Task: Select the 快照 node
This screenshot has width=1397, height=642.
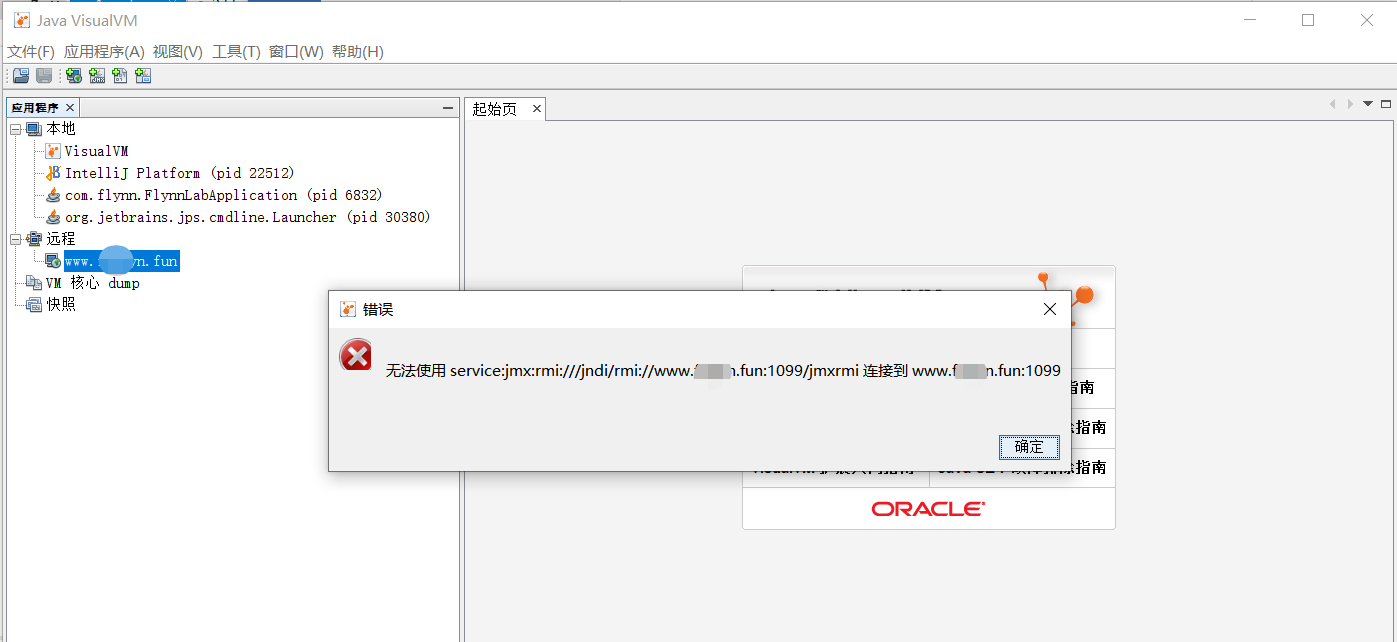Action: pyautogui.click(x=61, y=305)
